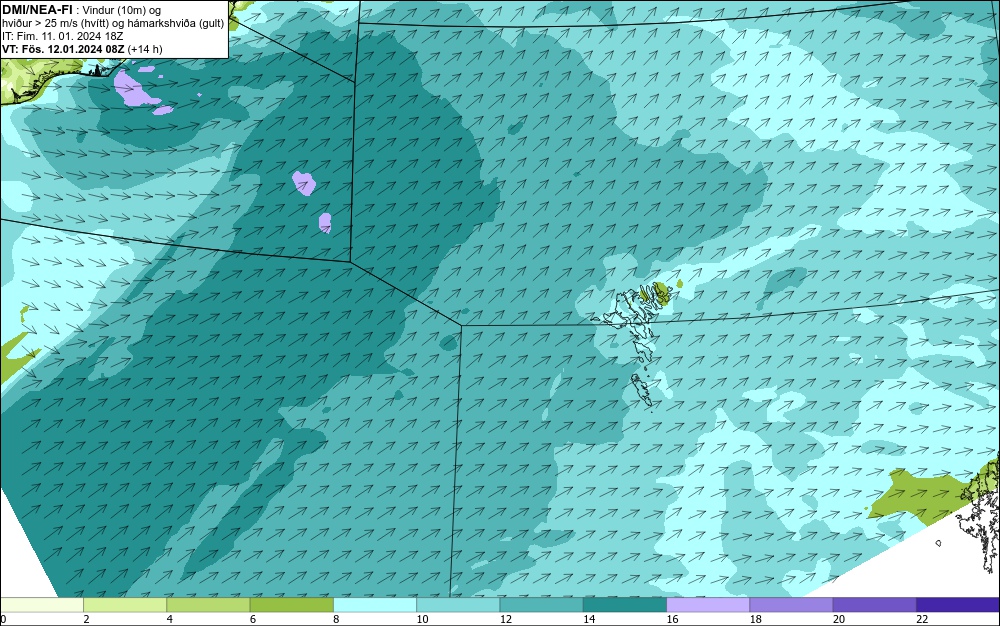
Task: Click the 0–2 m/s palest yellow legend swatch
Action: pos(41,604)
